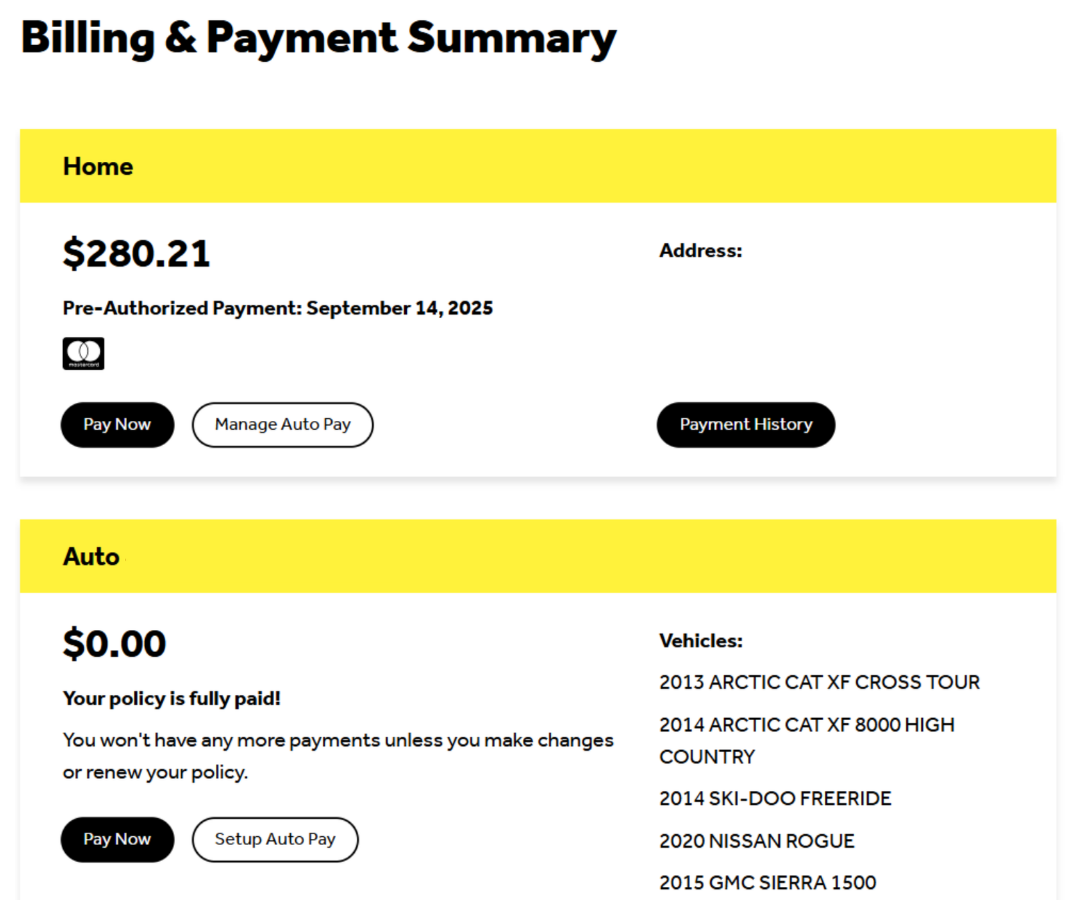Click the $280.21 Home balance amount

click(137, 253)
